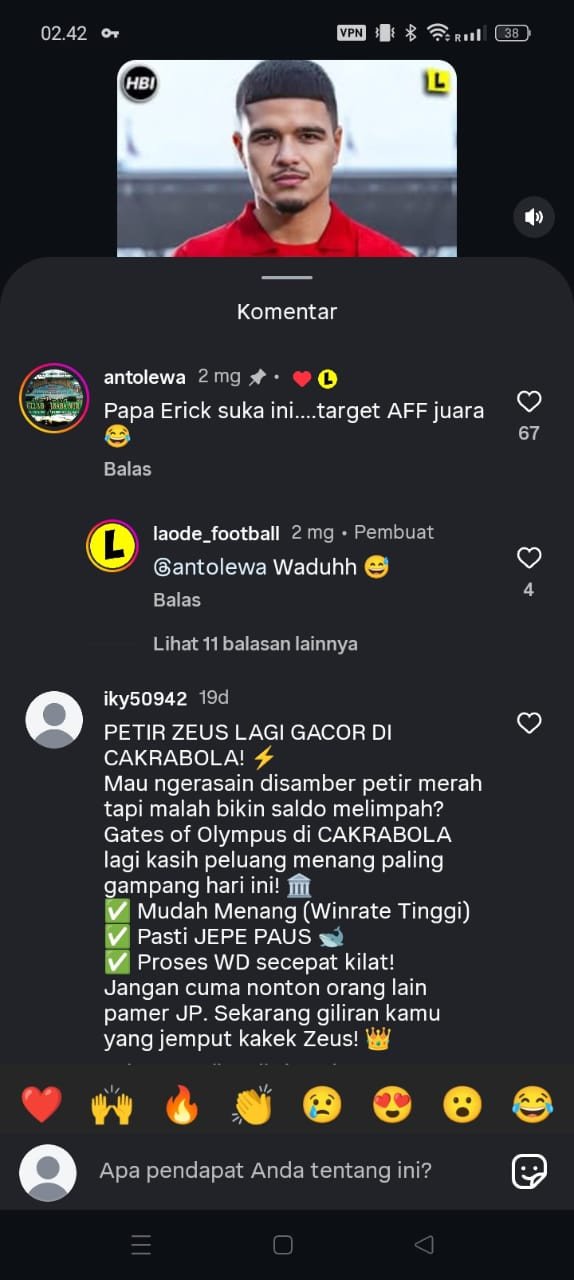Like iky50942's spam comment

[529, 723]
